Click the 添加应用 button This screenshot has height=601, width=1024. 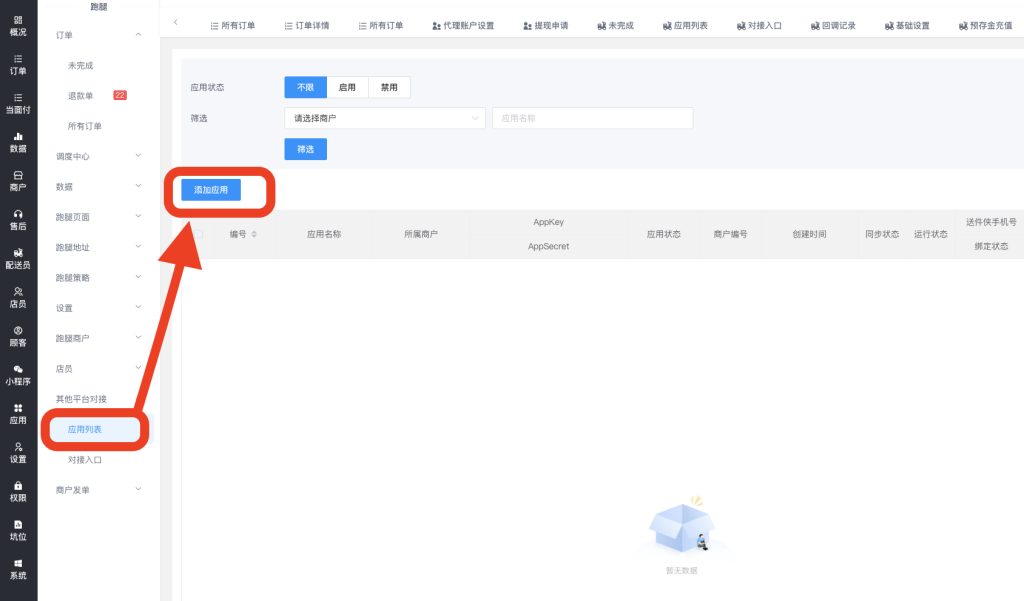[211, 189]
